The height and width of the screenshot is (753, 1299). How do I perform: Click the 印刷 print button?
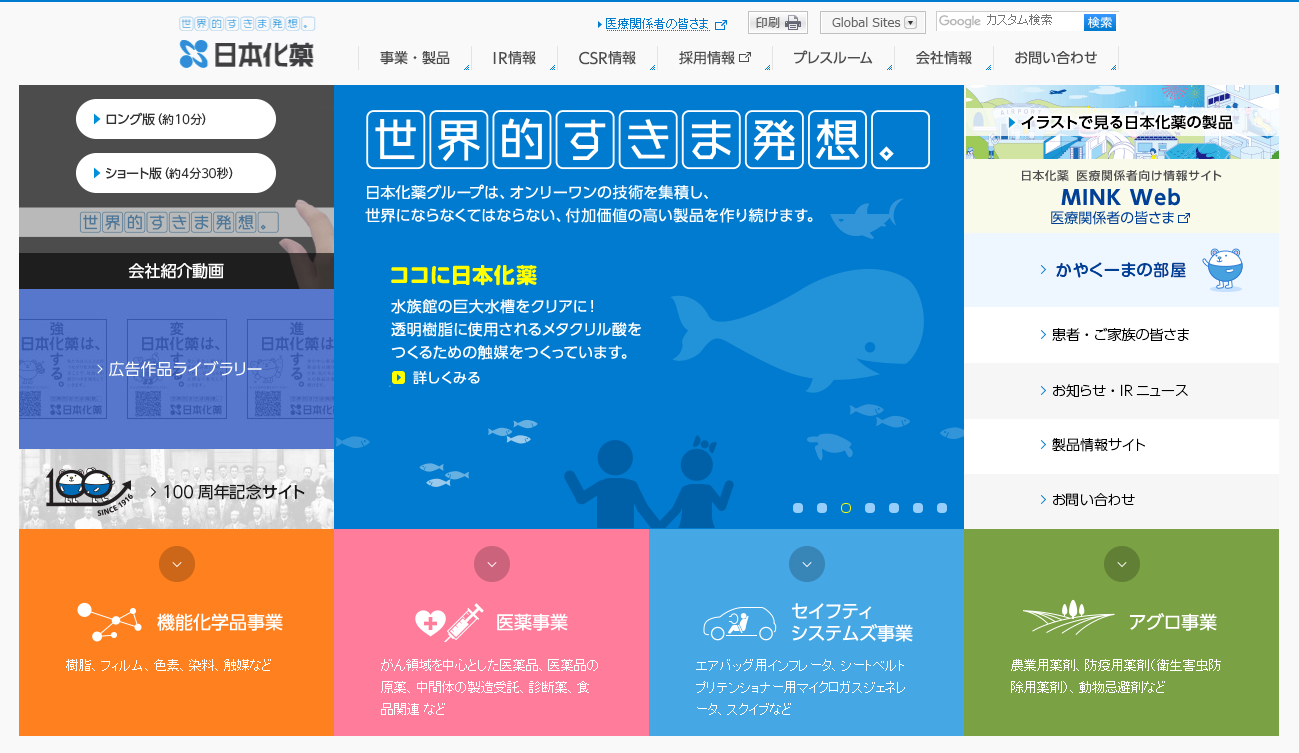pos(777,23)
